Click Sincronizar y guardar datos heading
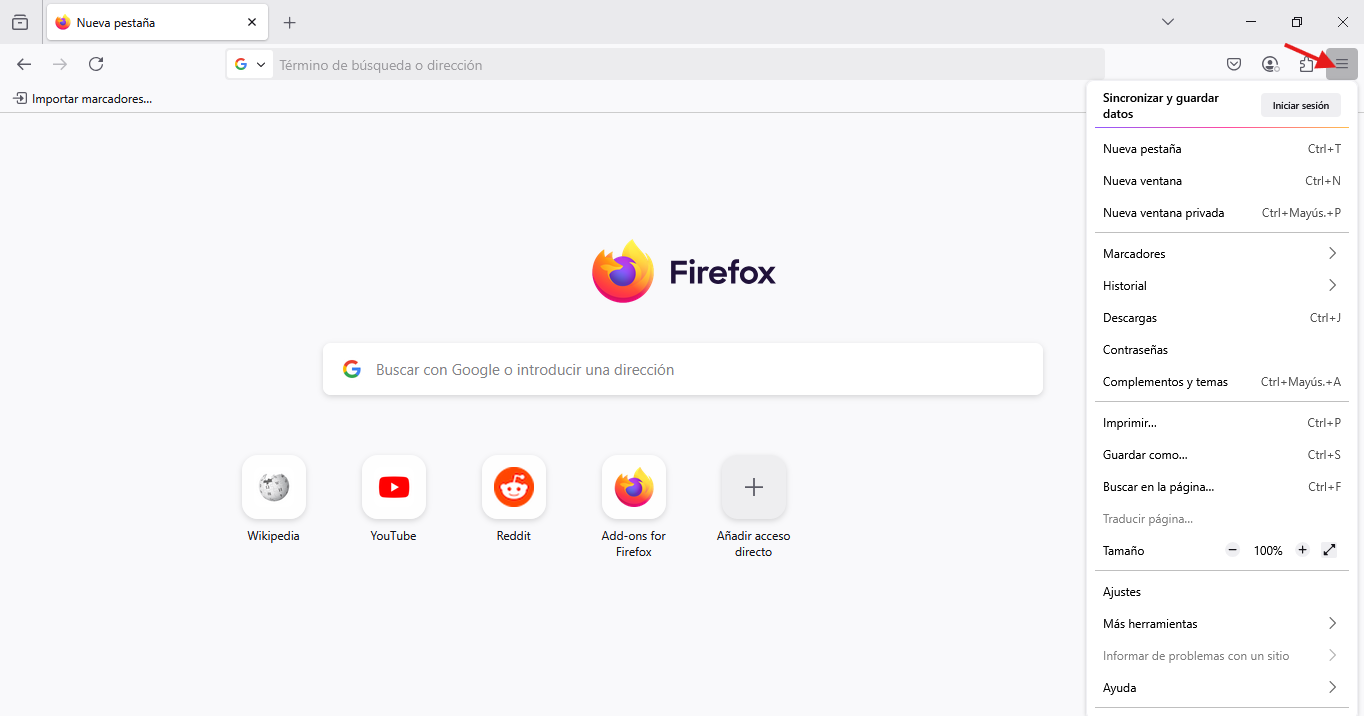This screenshot has height=716, width=1364. [1161, 106]
